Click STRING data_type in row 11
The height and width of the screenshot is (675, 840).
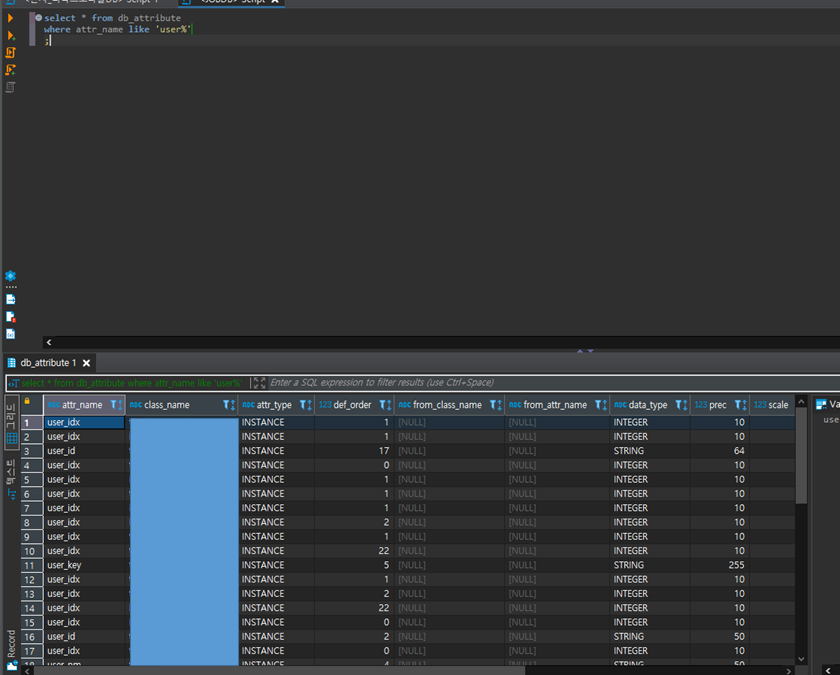(x=650, y=565)
